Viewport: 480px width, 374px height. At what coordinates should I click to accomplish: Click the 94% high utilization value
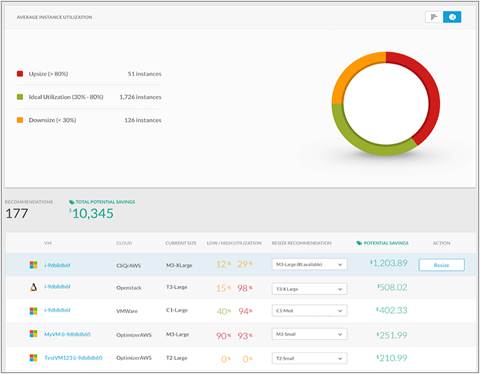(x=245, y=311)
